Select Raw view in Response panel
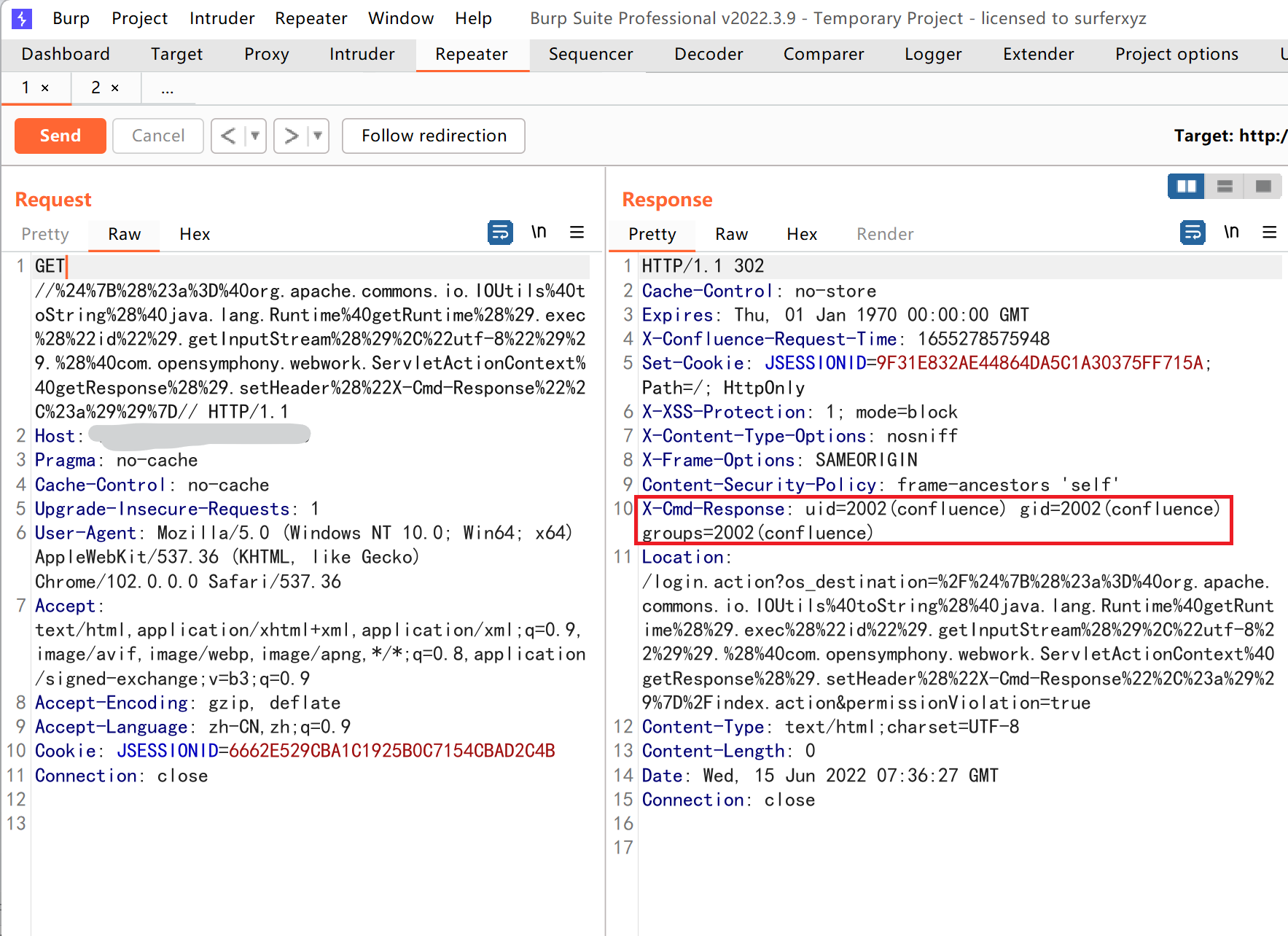The image size is (1288, 936). pyautogui.click(x=732, y=234)
